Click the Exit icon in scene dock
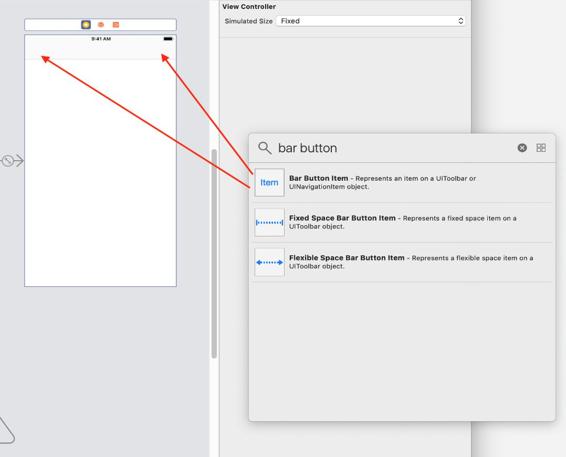Viewport: 566px width, 457px height. click(116, 25)
